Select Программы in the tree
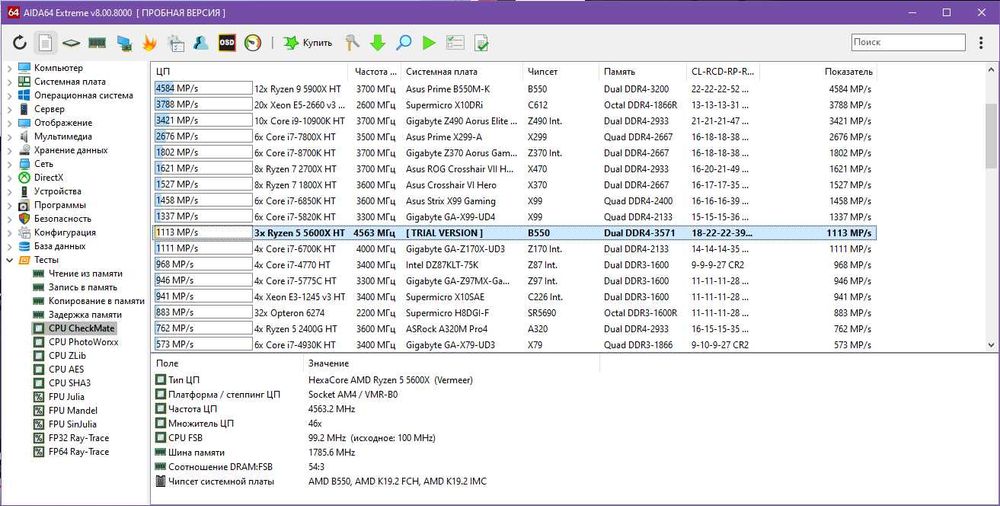The height and width of the screenshot is (506, 1000). pos(59,205)
